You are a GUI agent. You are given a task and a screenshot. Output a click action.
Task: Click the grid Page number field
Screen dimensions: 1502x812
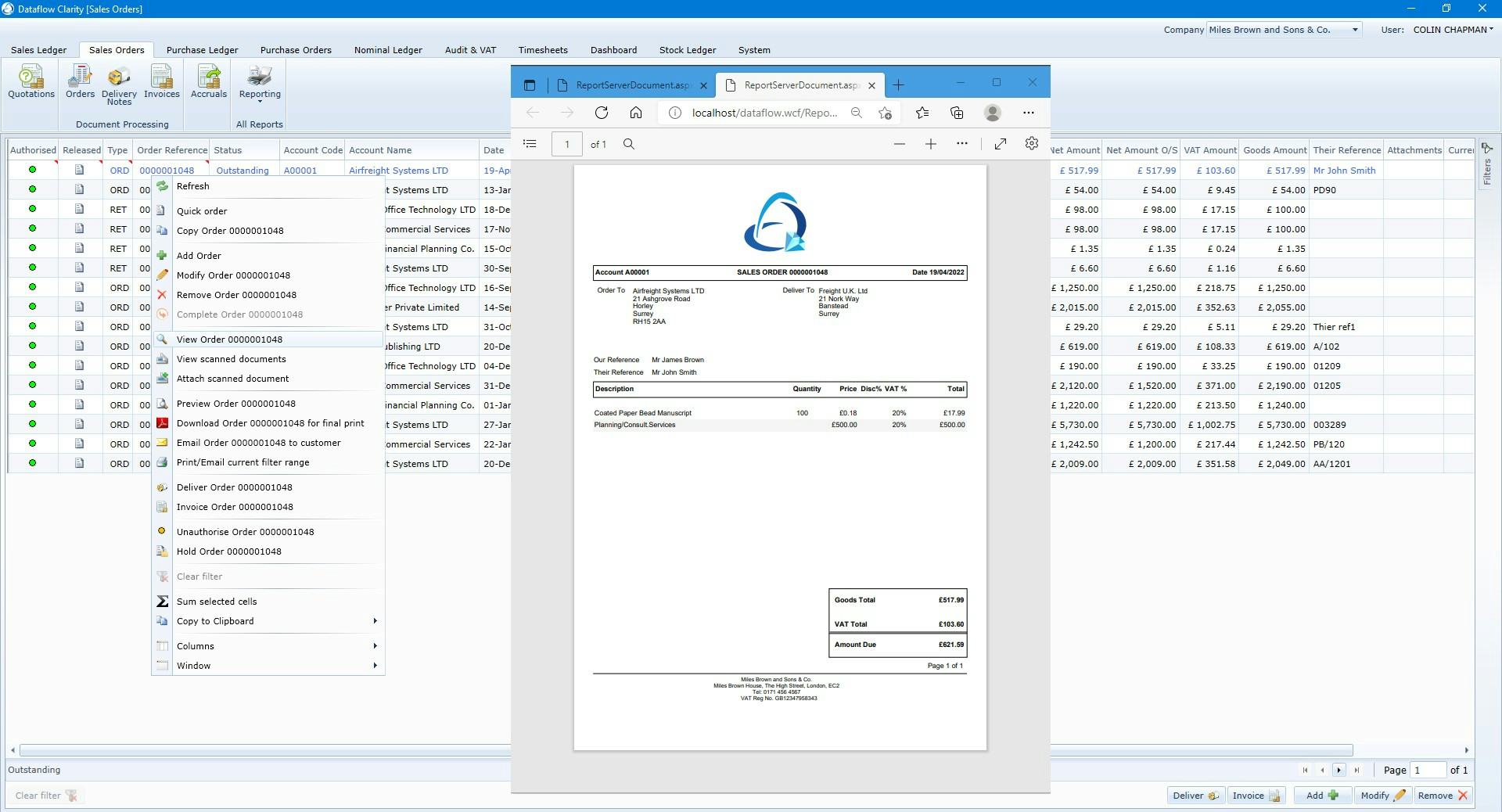click(x=1428, y=771)
